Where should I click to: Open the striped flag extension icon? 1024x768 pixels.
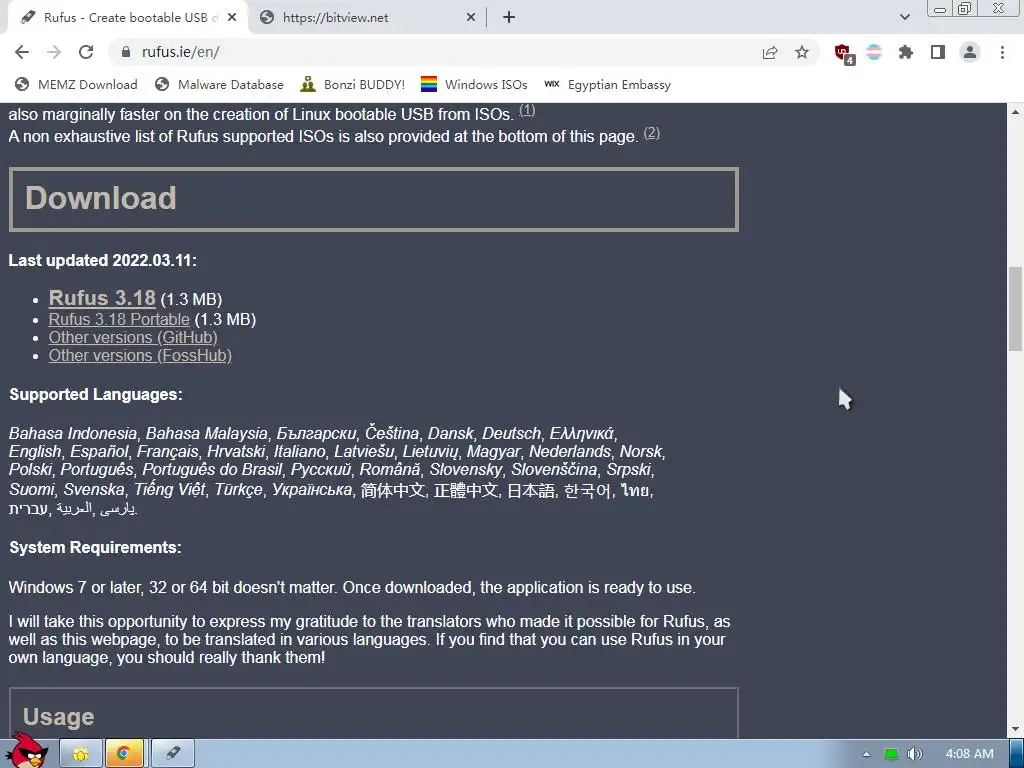click(x=874, y=52)
